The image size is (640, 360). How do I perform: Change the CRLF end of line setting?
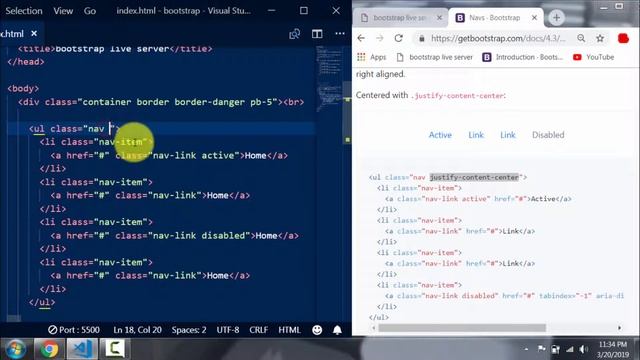pos(258,330)
